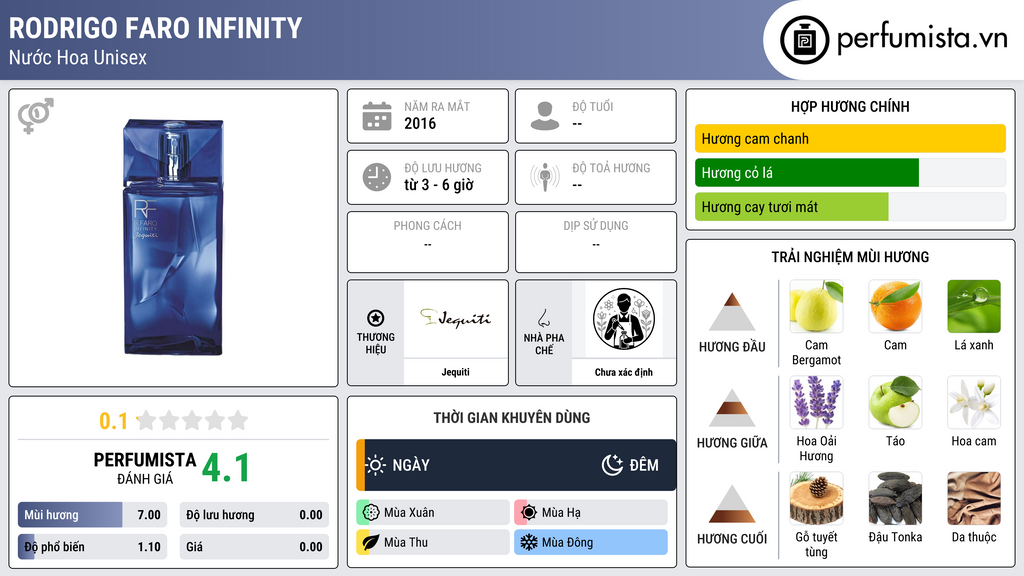
Task: Click the Giá 0.00 score bar
Action: click(x=254, y=547)
